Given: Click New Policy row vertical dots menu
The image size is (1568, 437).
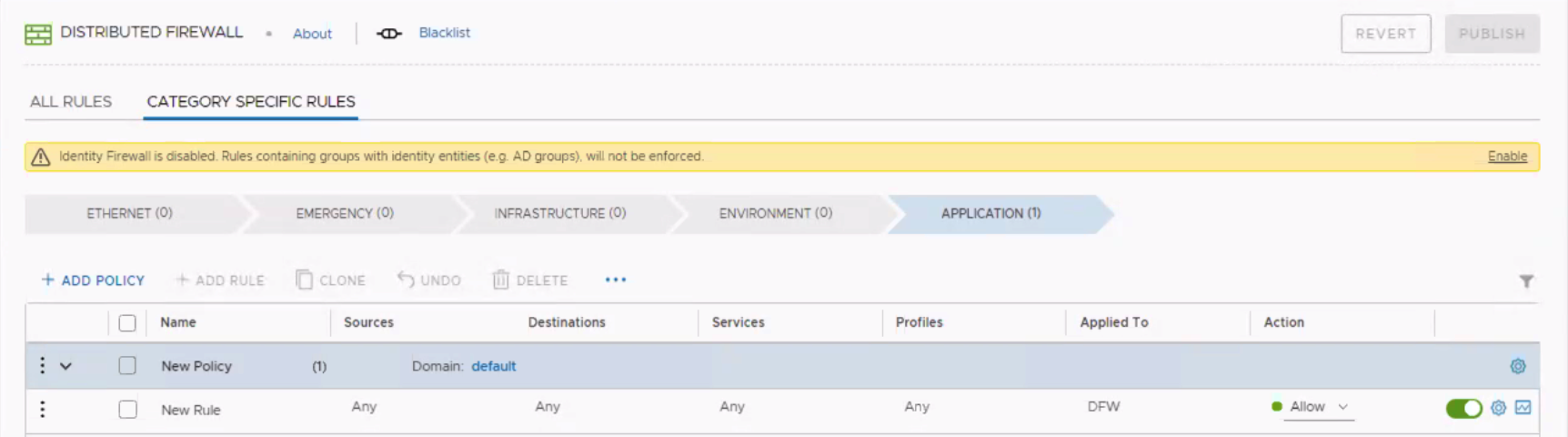Looking at the screenshot, I should [x=42, y=366].
